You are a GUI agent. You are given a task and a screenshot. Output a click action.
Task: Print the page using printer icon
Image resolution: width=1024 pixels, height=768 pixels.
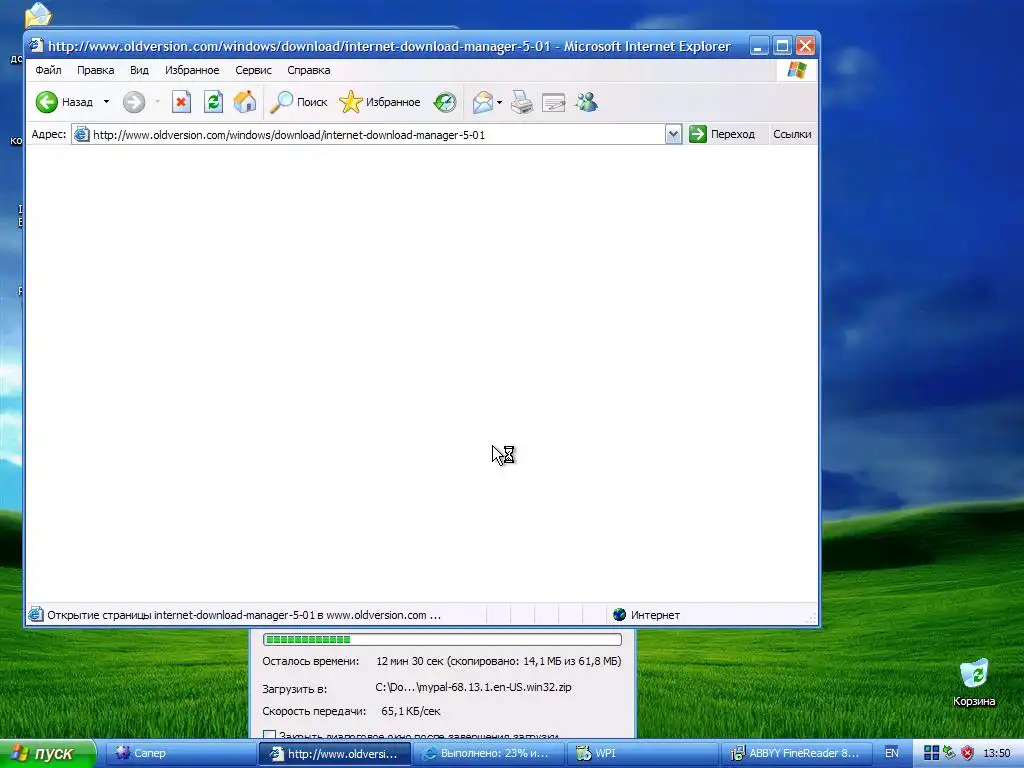pyautogui.click(x=522, y=102)
